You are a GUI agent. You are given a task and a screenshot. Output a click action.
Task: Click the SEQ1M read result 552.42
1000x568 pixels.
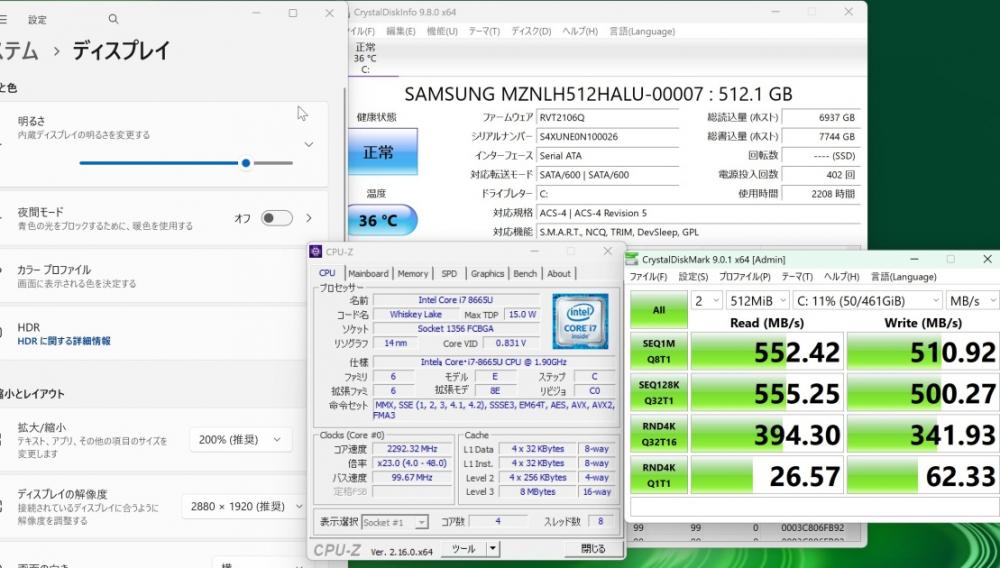coord(767,352)
